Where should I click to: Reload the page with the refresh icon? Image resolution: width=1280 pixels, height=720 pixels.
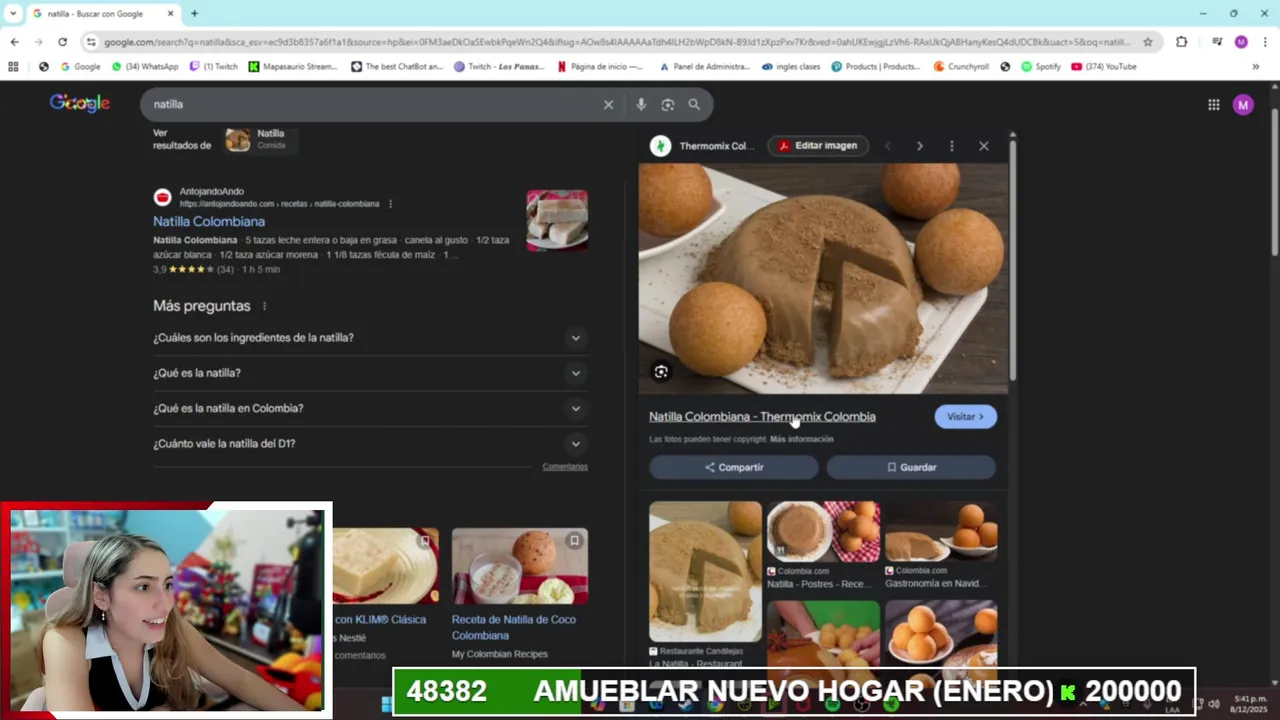[62, 42]
